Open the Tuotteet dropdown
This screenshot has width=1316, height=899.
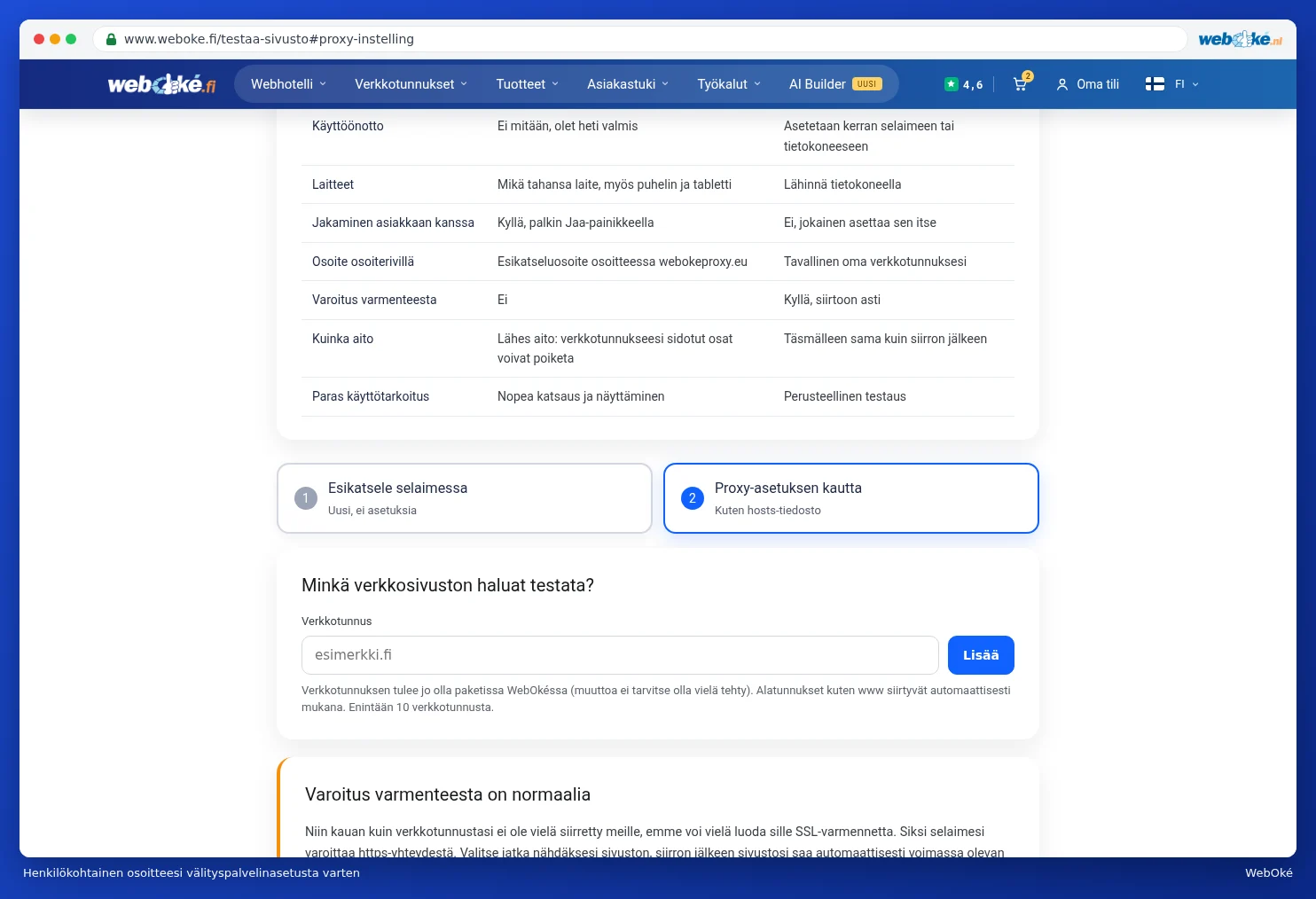(528, 84)
